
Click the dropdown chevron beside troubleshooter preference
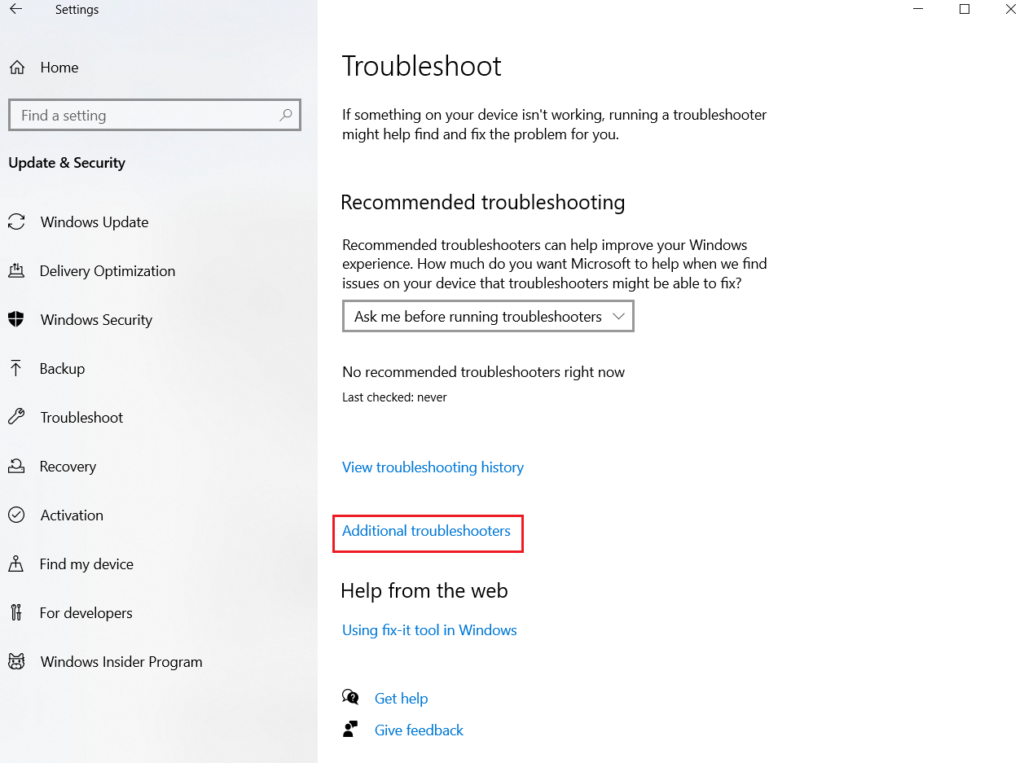point(618,316)
